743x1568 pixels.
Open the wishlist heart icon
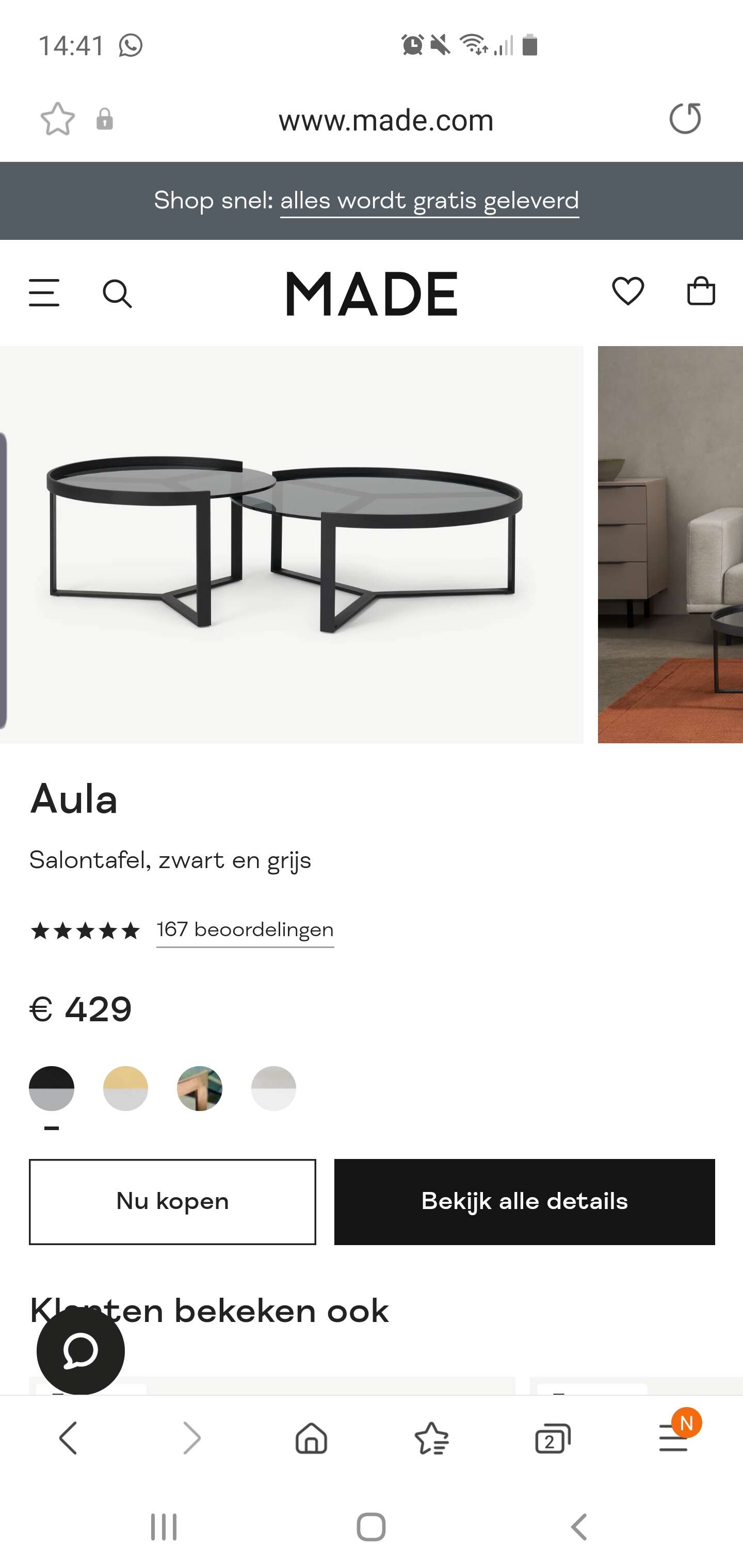click(628, 290)
